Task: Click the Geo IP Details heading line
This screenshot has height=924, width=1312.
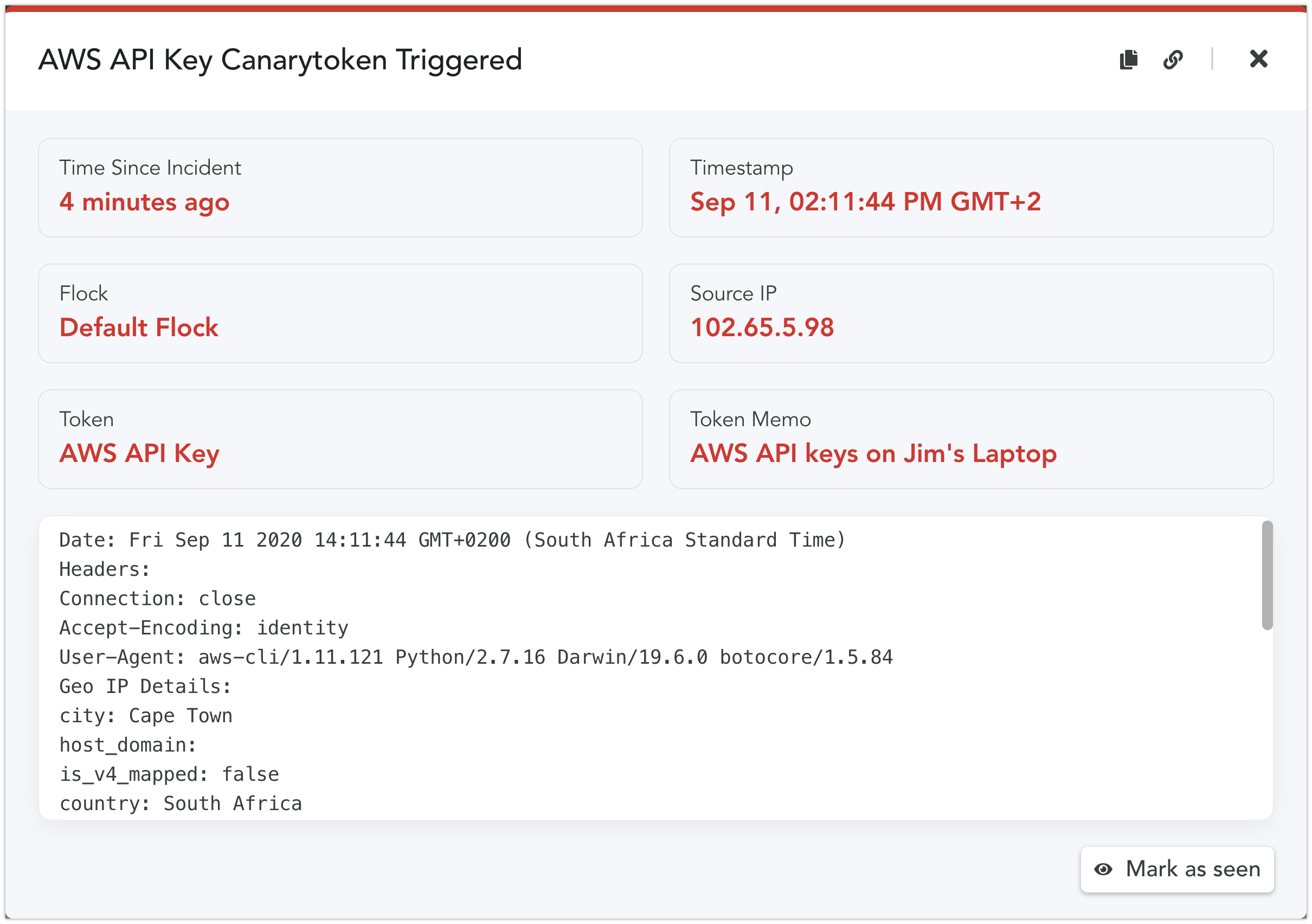Action: point(145,686)
